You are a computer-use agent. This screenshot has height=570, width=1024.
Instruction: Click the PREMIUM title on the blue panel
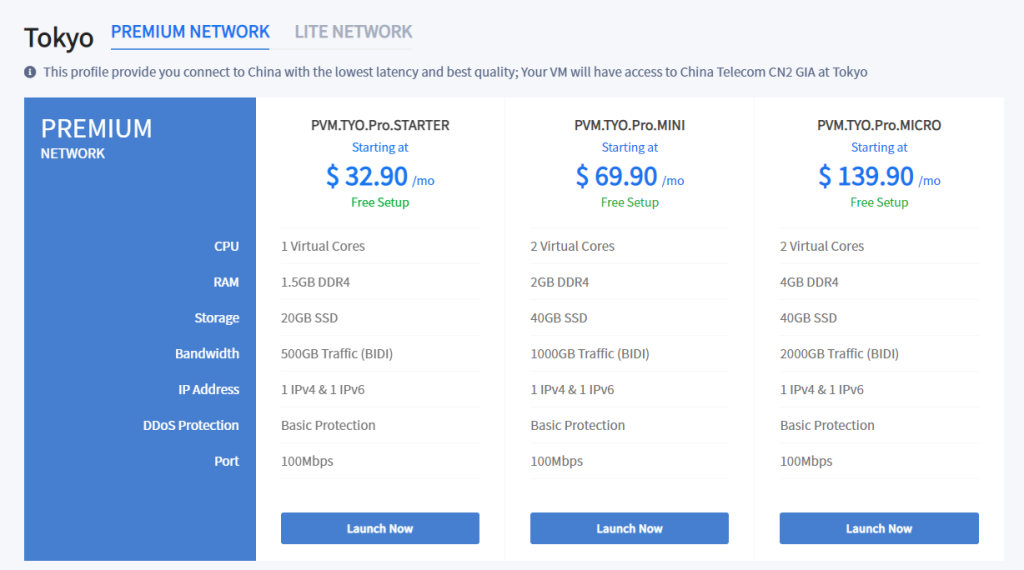click(96, 129)
